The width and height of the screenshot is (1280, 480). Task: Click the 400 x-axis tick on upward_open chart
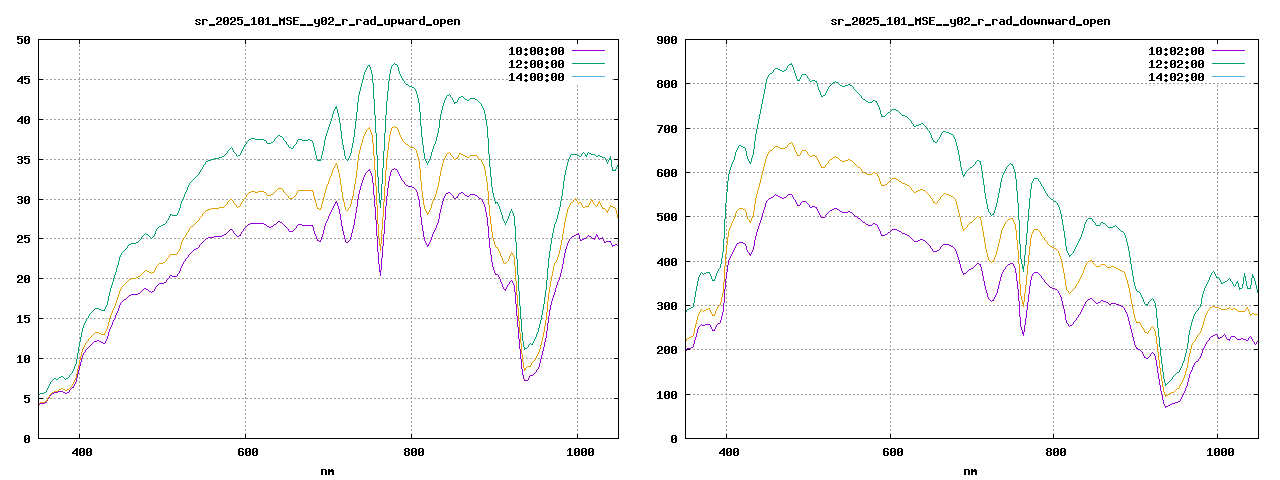coord(82,452)
